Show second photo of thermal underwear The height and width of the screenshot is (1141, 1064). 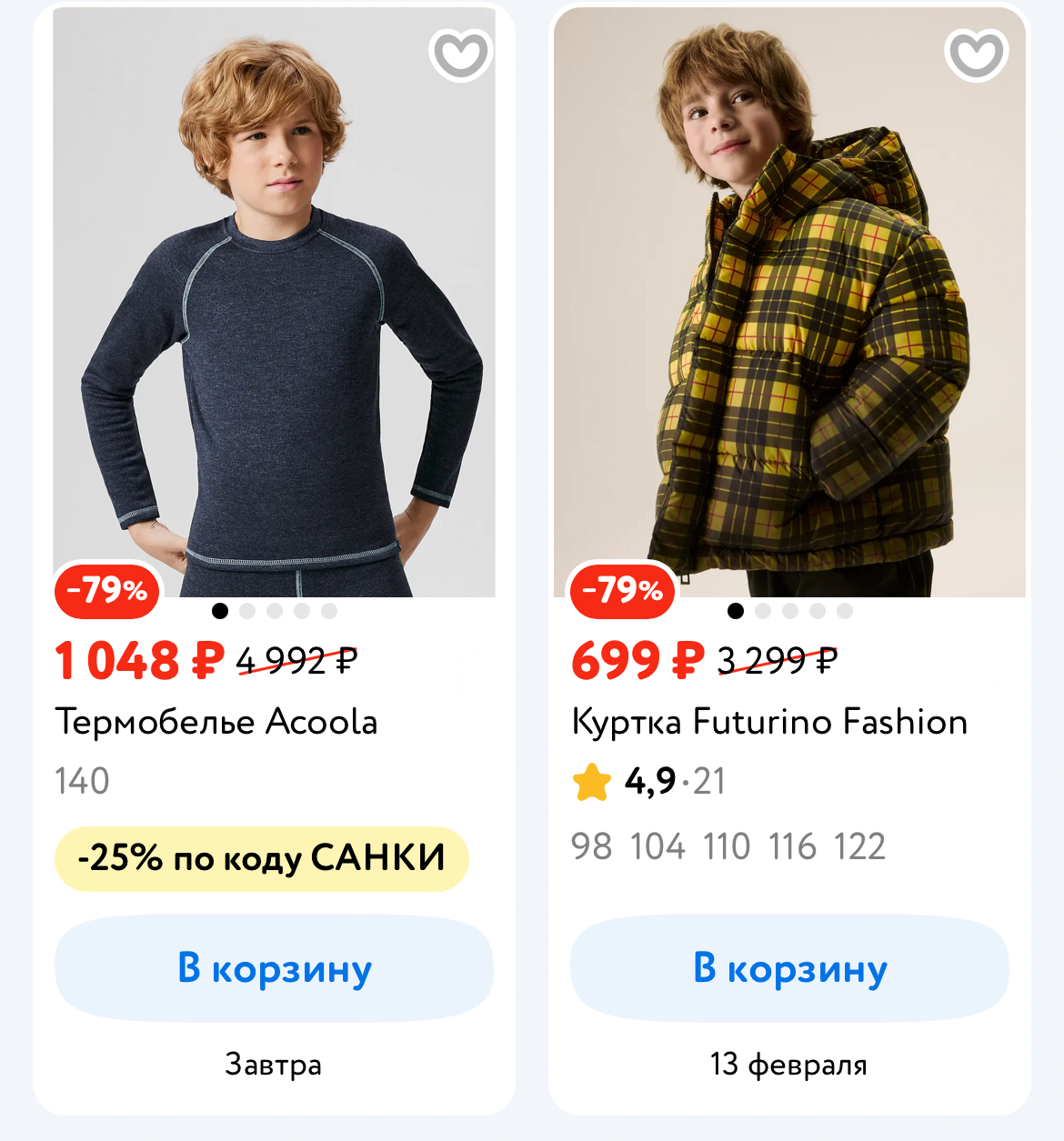click(247, 611)
